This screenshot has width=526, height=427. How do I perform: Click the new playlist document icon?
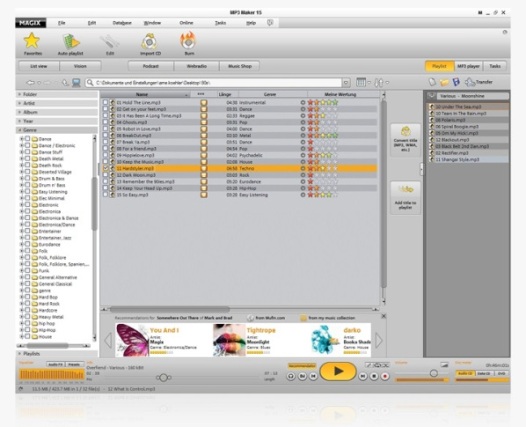432,82
